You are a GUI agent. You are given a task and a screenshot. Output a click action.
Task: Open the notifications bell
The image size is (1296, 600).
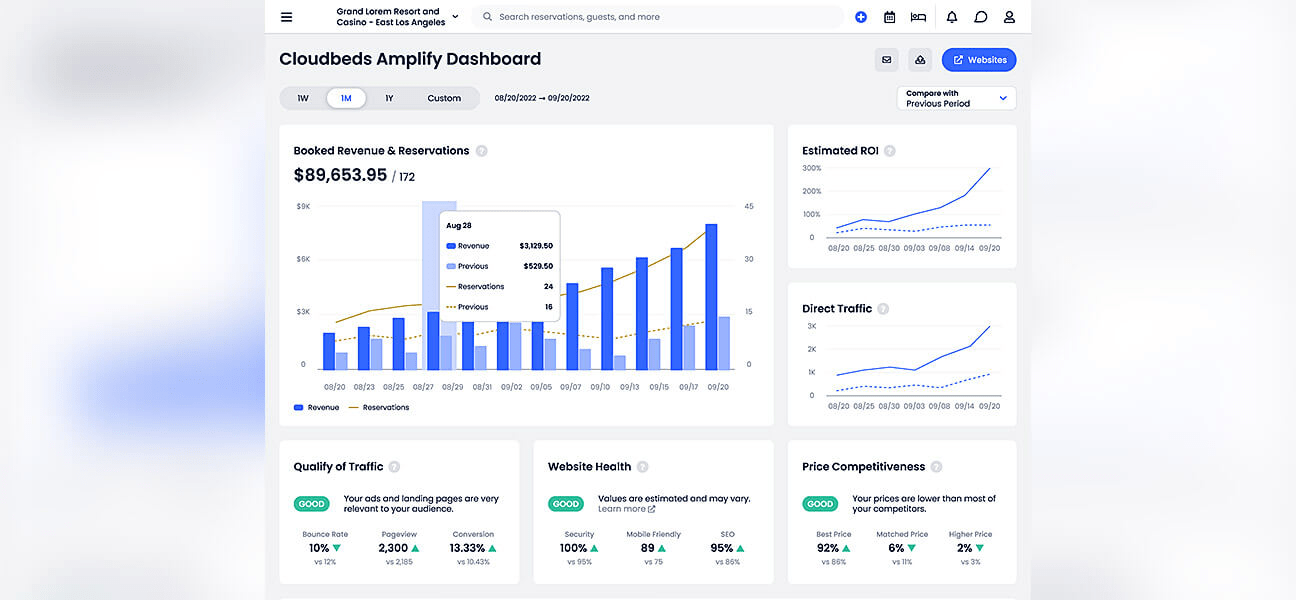pyautogui.click(x=952, y=17)
